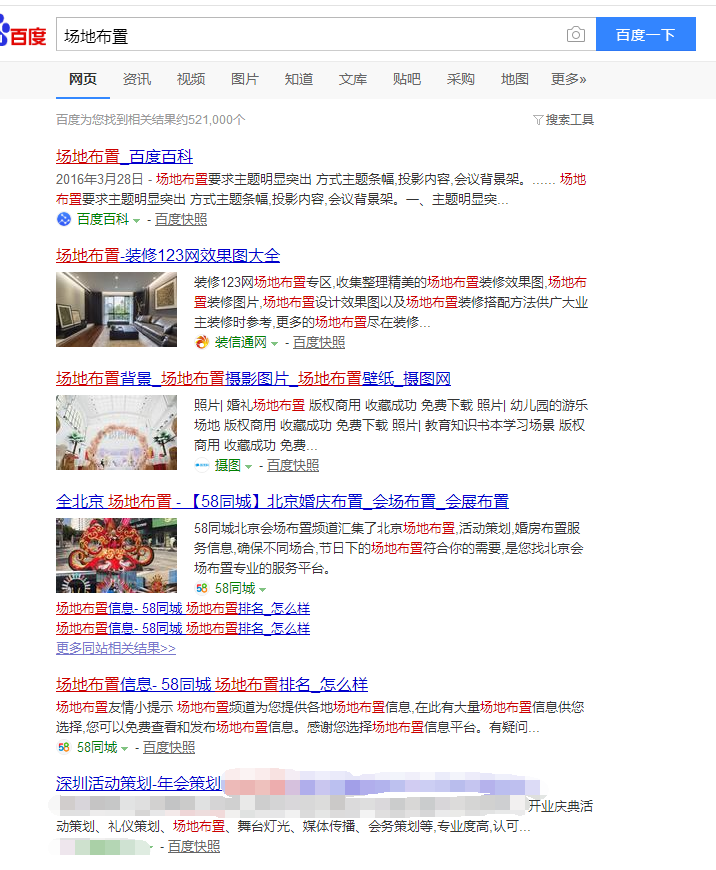Click first 场地布置信息 sub-link under 58同城
The height and width of the screenshot is (870, 716).
click(x=183, y=608)
